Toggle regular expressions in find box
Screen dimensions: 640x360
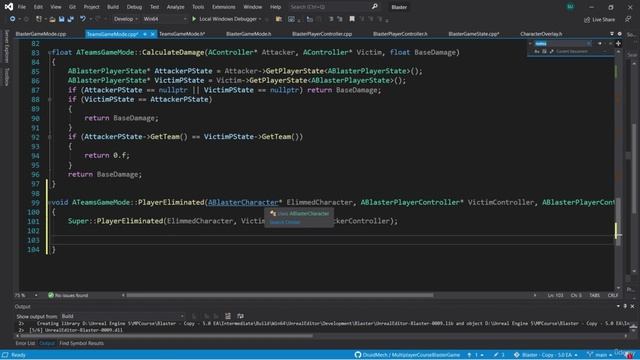[551, 51]
